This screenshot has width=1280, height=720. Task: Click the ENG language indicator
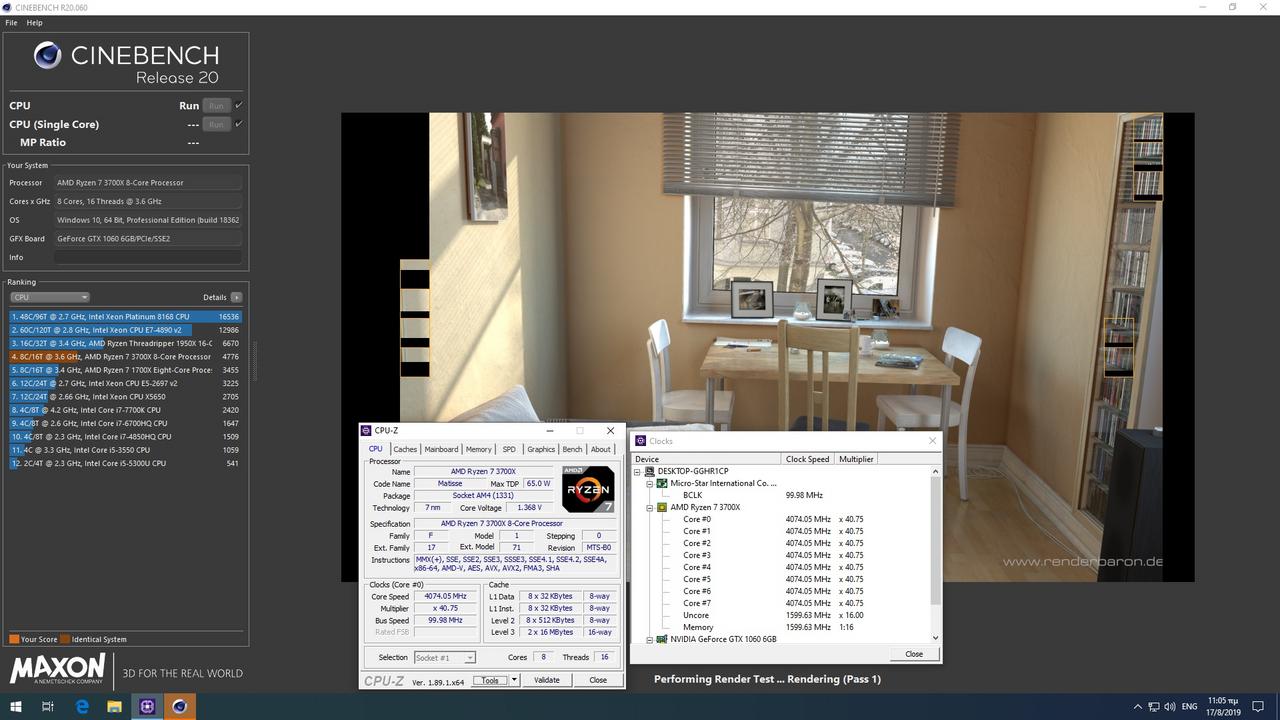[1189, 707]
